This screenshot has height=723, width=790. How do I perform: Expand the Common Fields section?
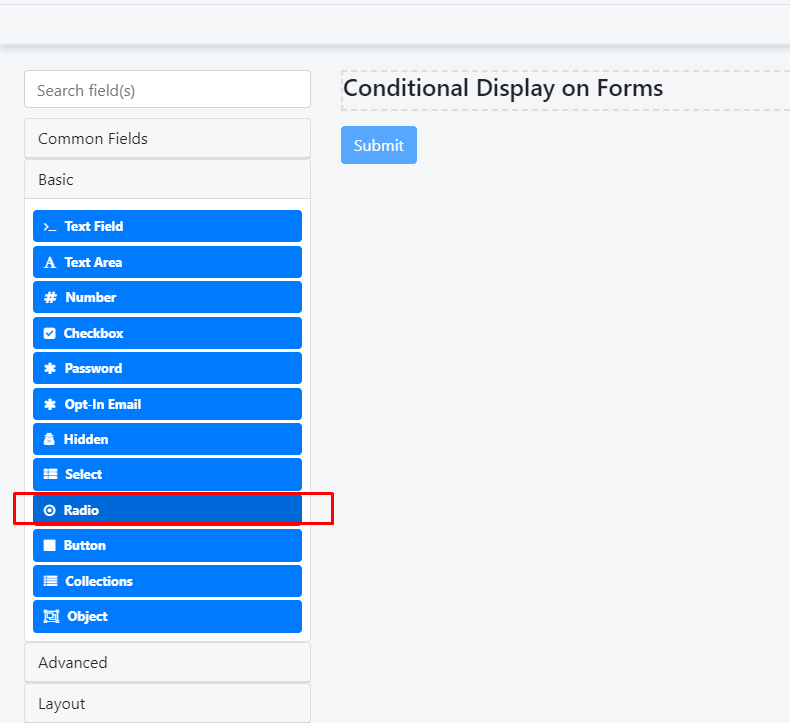coord(167,139)
